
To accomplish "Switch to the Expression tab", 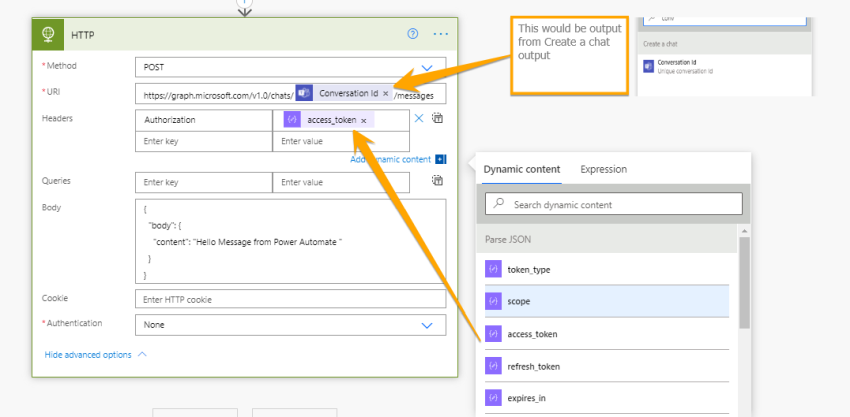I will (603, 169).
